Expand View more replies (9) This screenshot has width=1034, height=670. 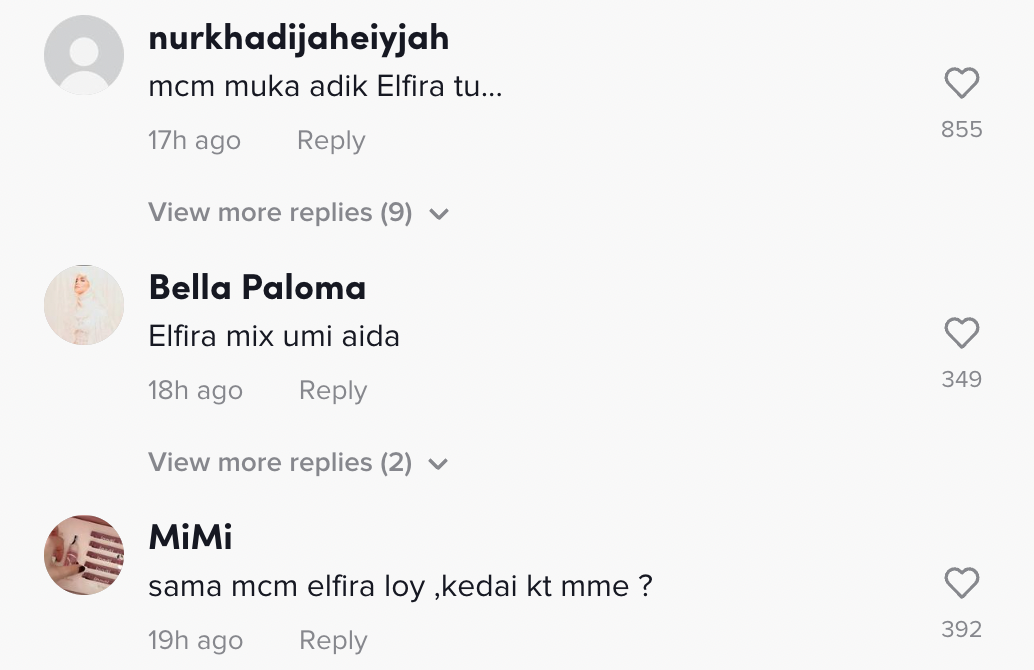tap(280, 213)
